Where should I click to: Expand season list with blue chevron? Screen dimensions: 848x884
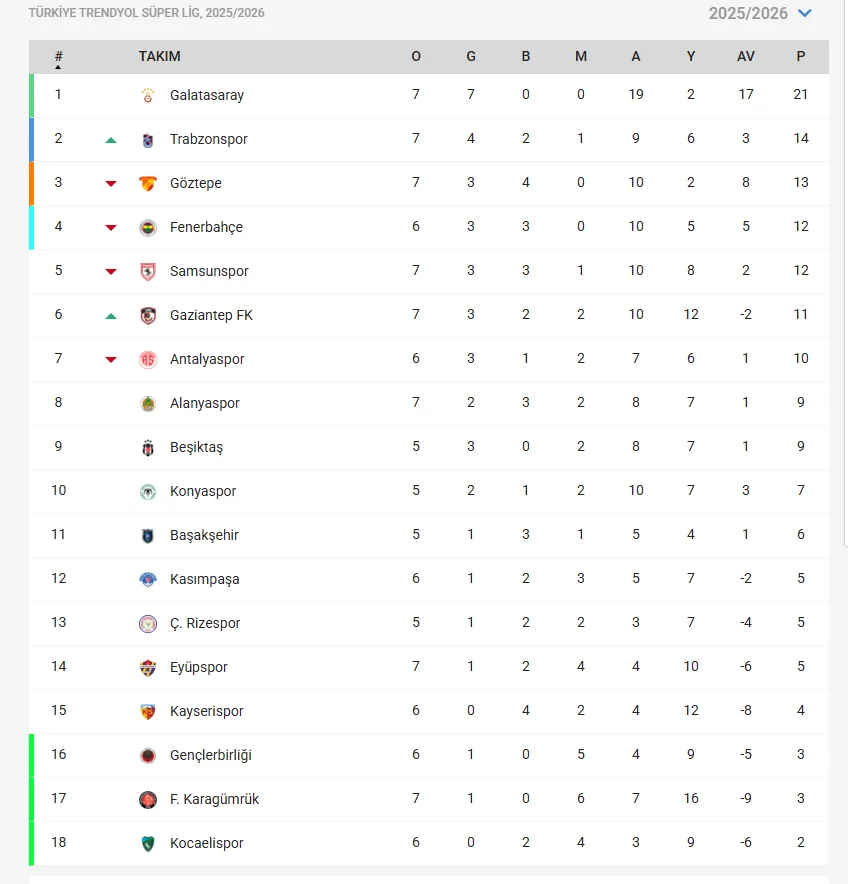click(x=805, y=13)
